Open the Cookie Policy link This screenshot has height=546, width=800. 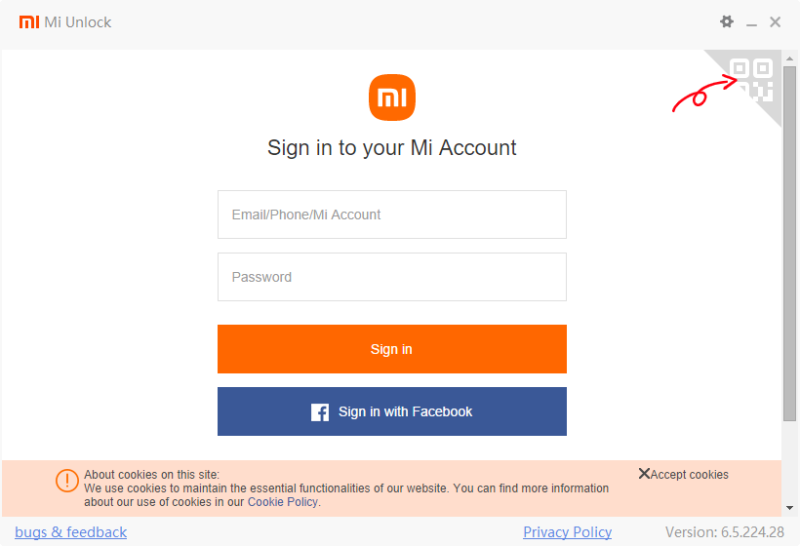pos(283,502)
